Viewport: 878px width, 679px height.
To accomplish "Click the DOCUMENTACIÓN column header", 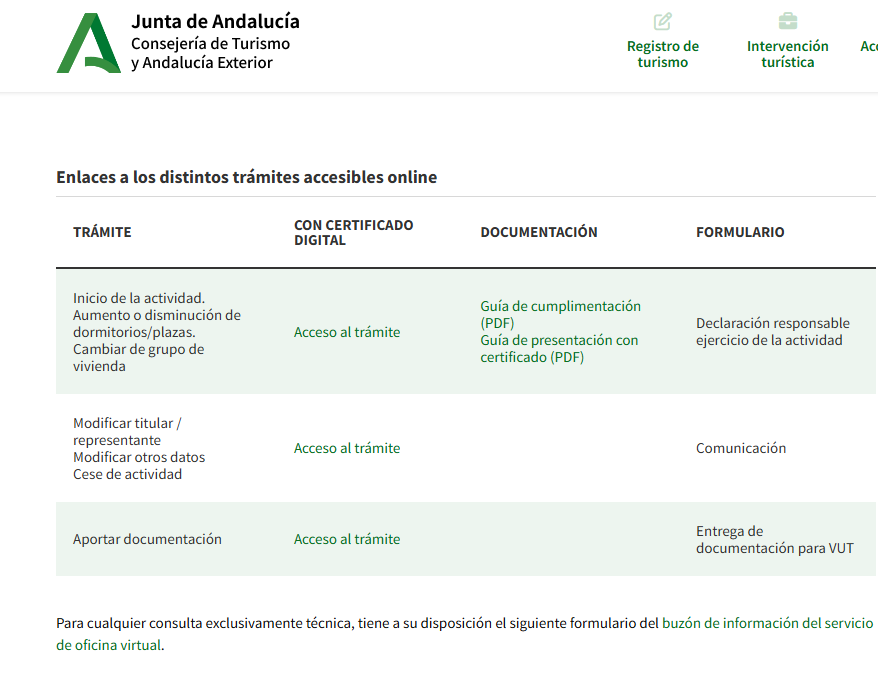I will coord(539,231).
